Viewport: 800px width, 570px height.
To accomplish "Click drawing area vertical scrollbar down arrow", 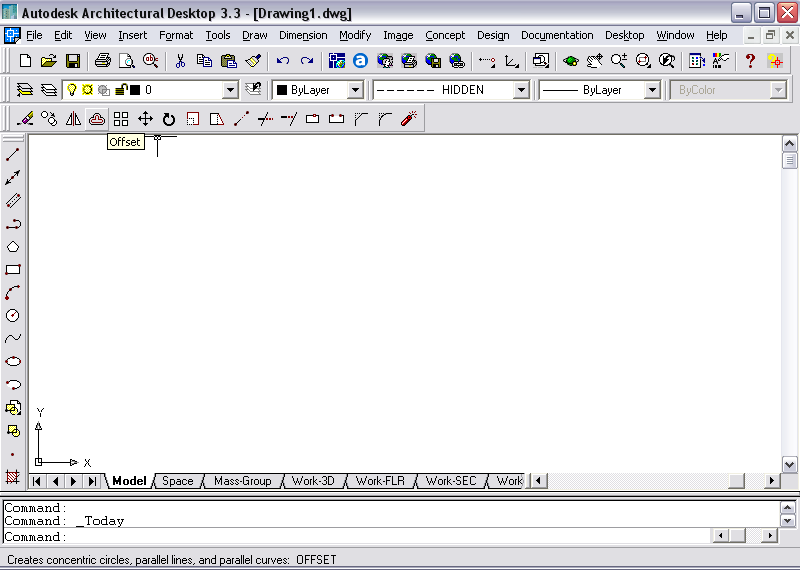I will (789, 464).
